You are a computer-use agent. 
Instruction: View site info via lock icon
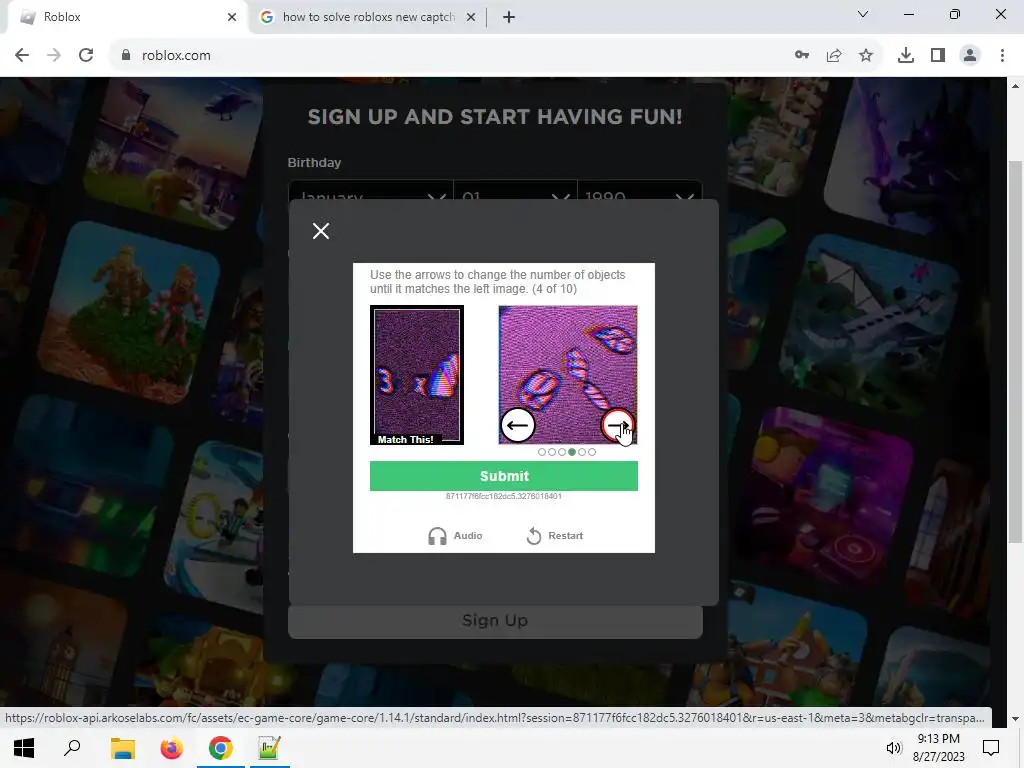pos(126,56)
